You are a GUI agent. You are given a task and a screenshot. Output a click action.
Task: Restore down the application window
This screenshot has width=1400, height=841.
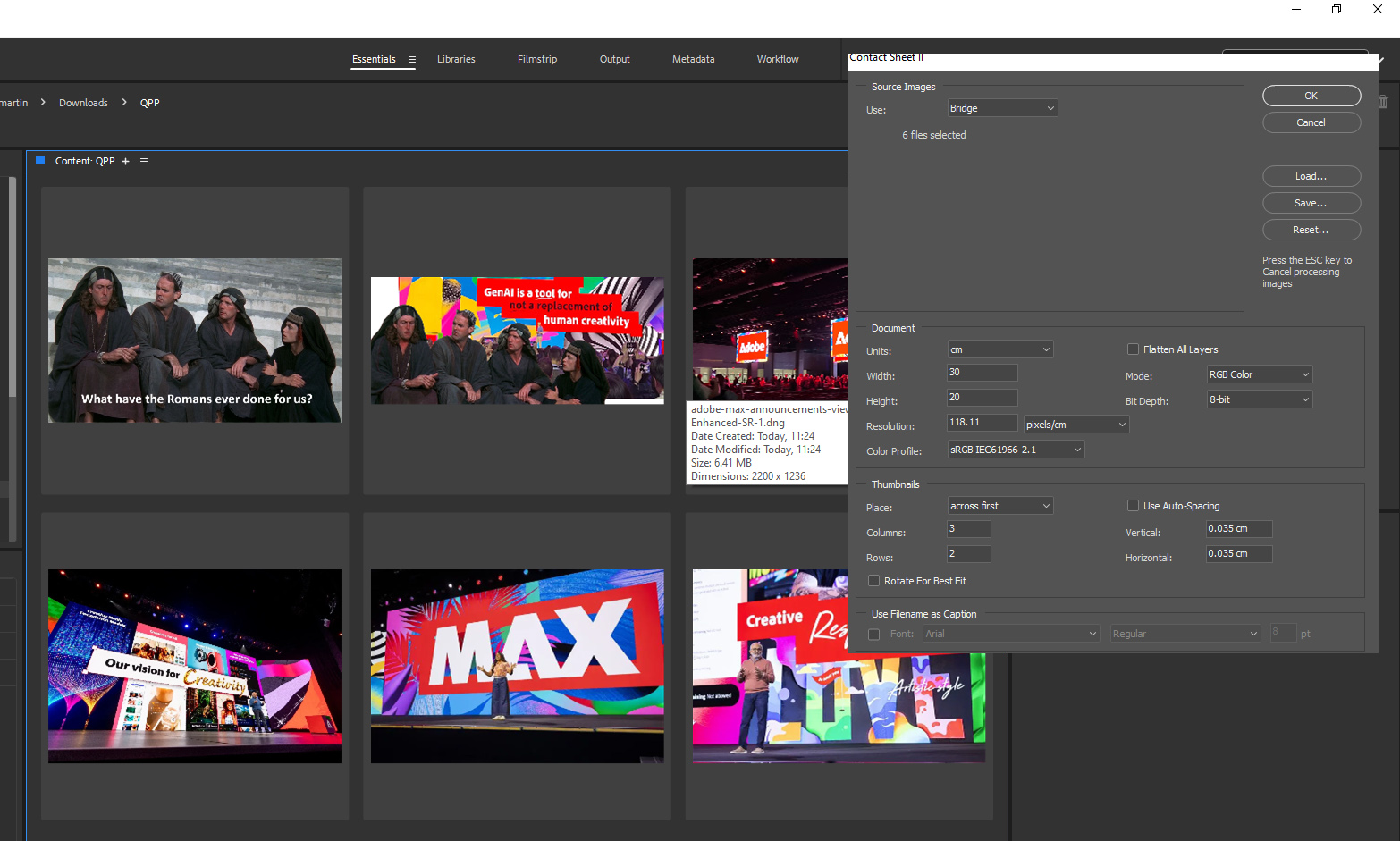click(1337, 9)
